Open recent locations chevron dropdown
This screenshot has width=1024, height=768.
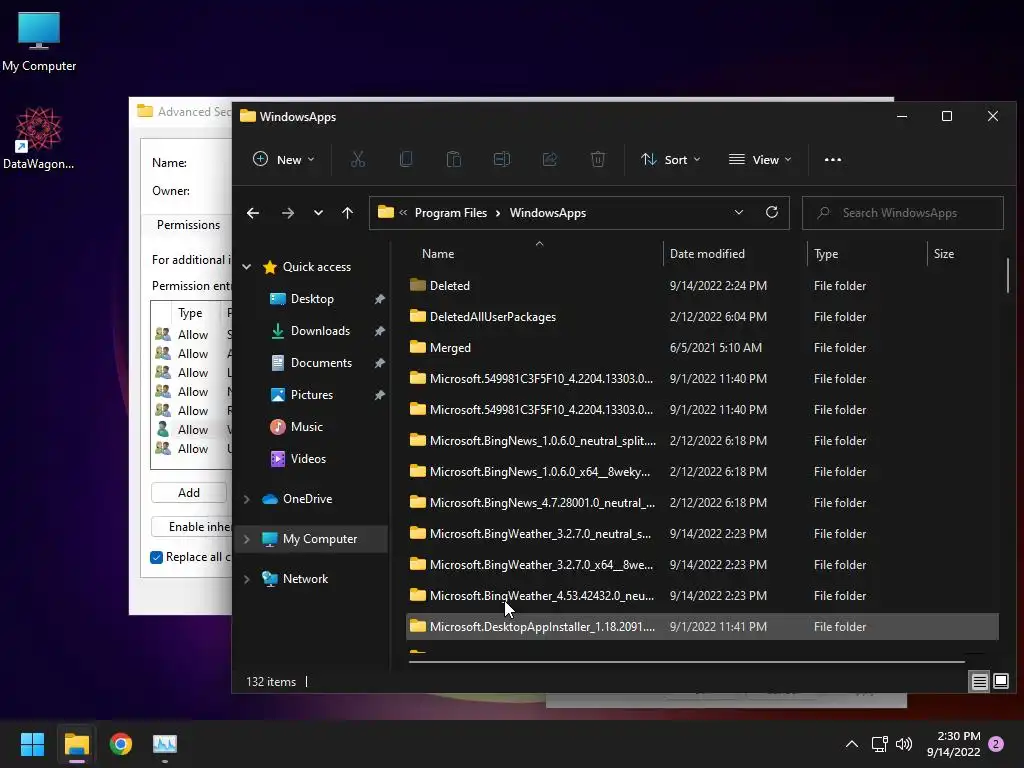click(x=318, y=213)
